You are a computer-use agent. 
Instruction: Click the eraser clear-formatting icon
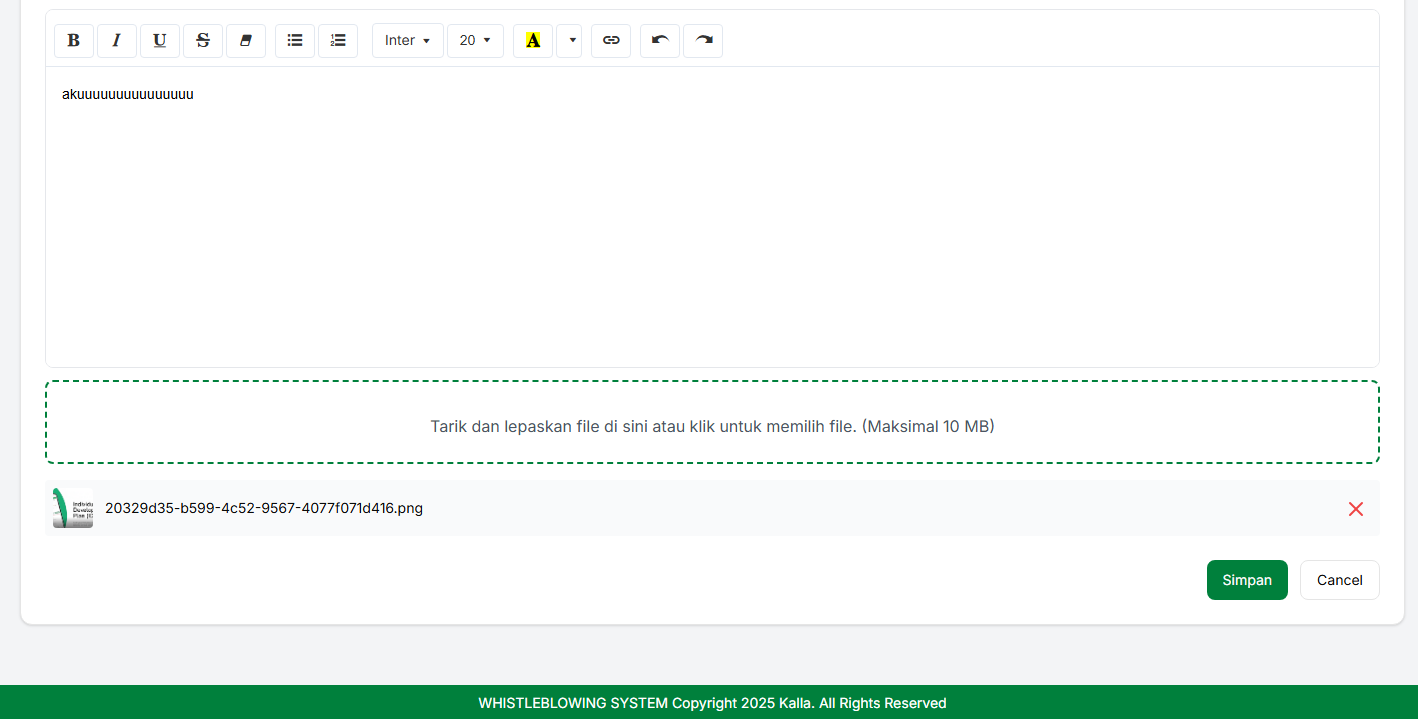point(246,41)
